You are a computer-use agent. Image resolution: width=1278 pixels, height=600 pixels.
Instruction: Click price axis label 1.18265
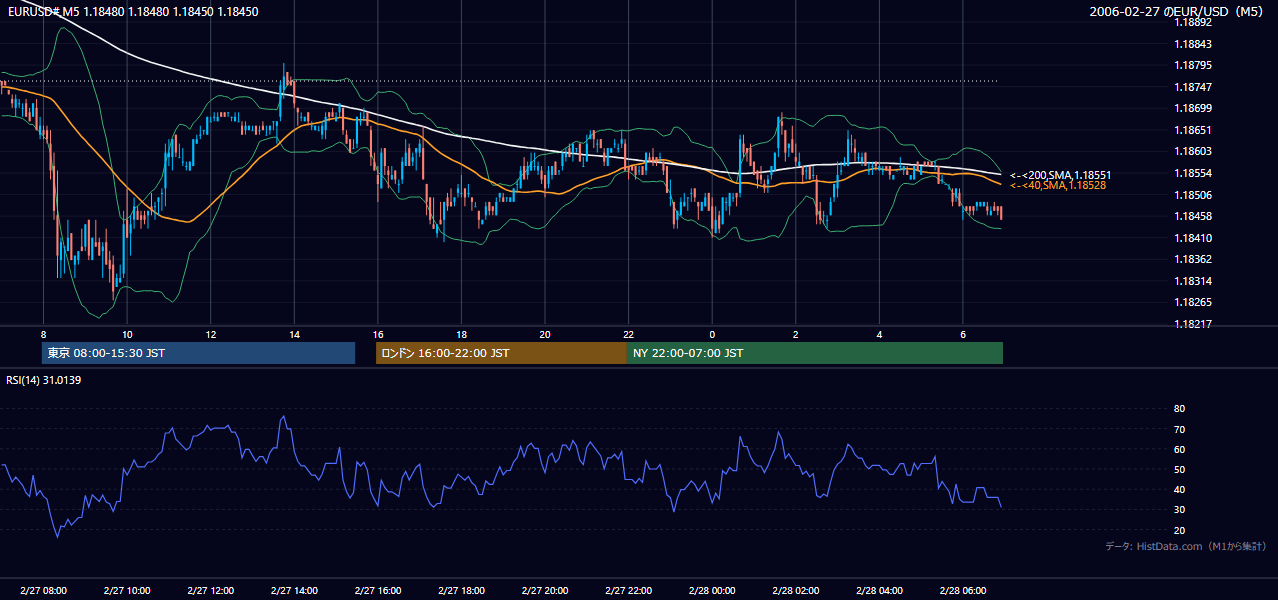(1193, 302)
